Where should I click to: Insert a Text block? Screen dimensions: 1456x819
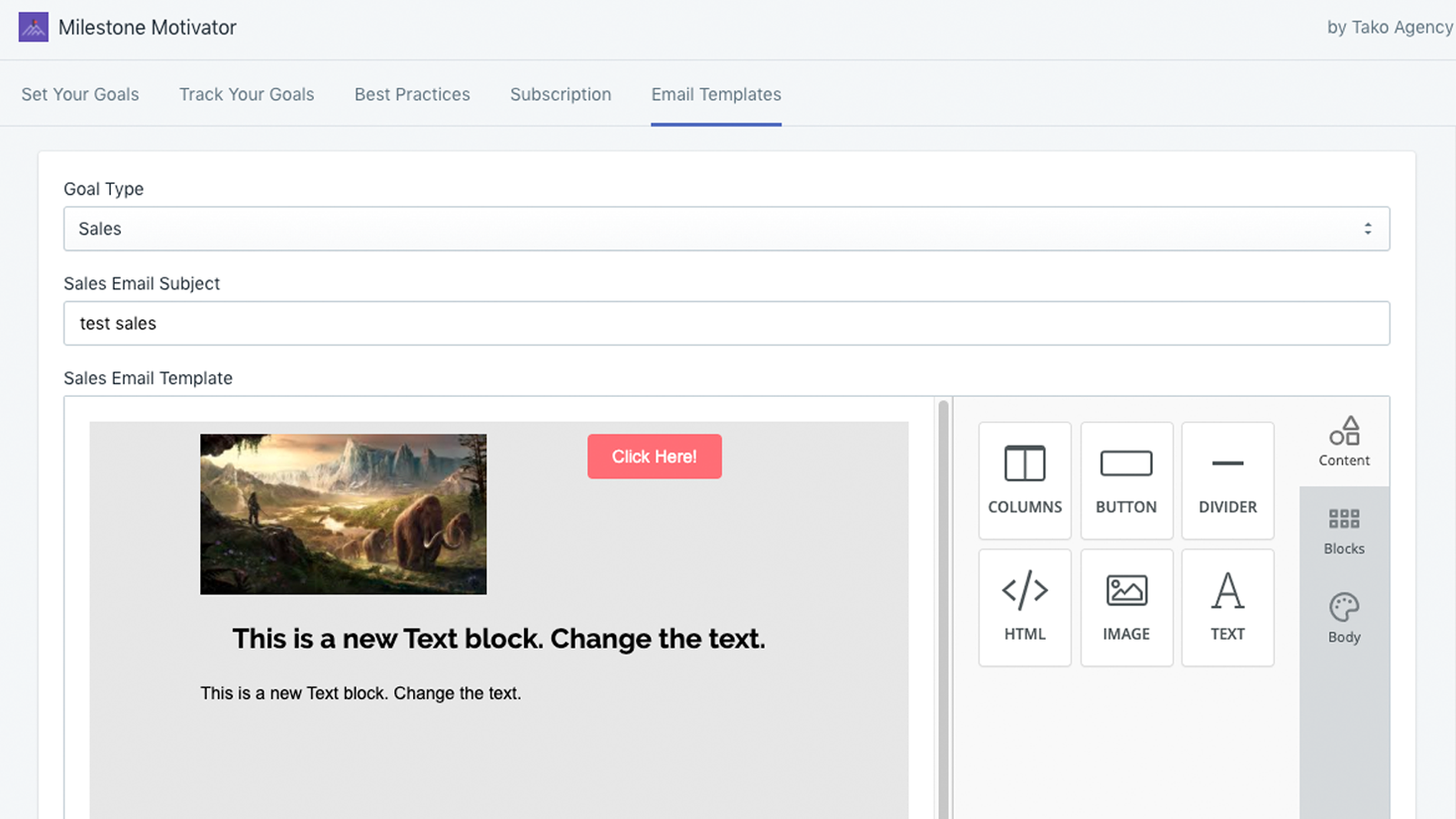point(1228,607)
